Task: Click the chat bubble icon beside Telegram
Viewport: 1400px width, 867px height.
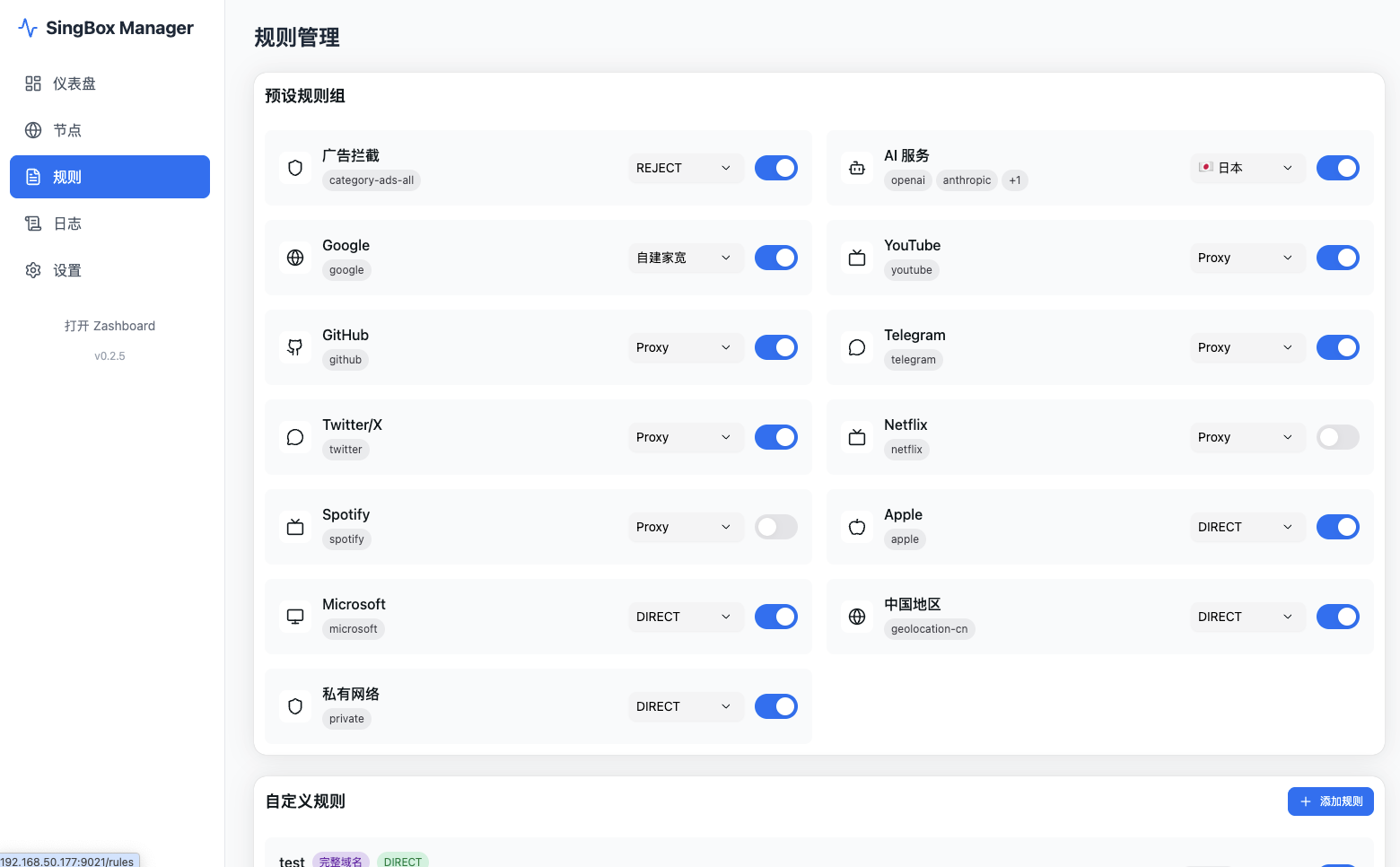Action: click(x=857, y=347)
